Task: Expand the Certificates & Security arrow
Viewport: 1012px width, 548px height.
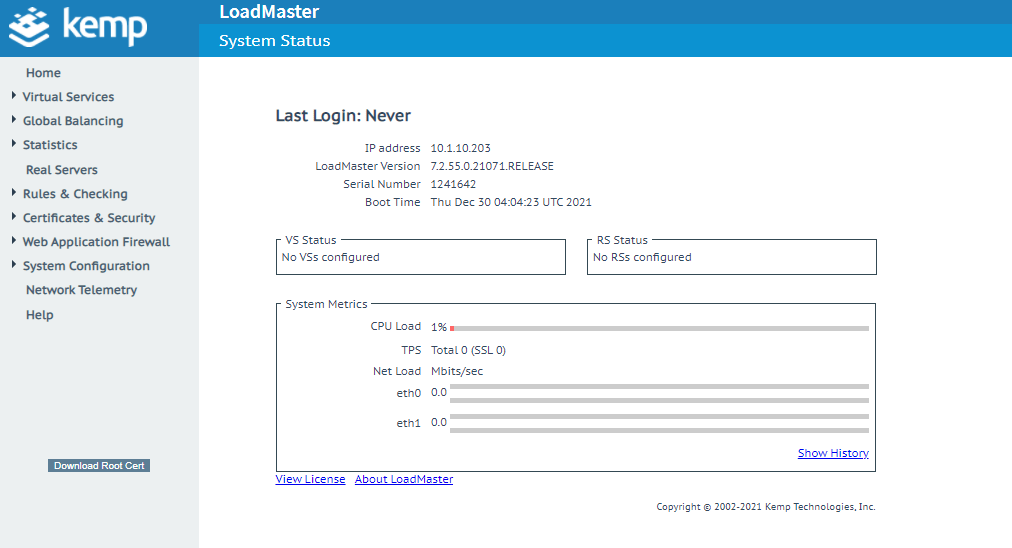Action: (14, 217)
